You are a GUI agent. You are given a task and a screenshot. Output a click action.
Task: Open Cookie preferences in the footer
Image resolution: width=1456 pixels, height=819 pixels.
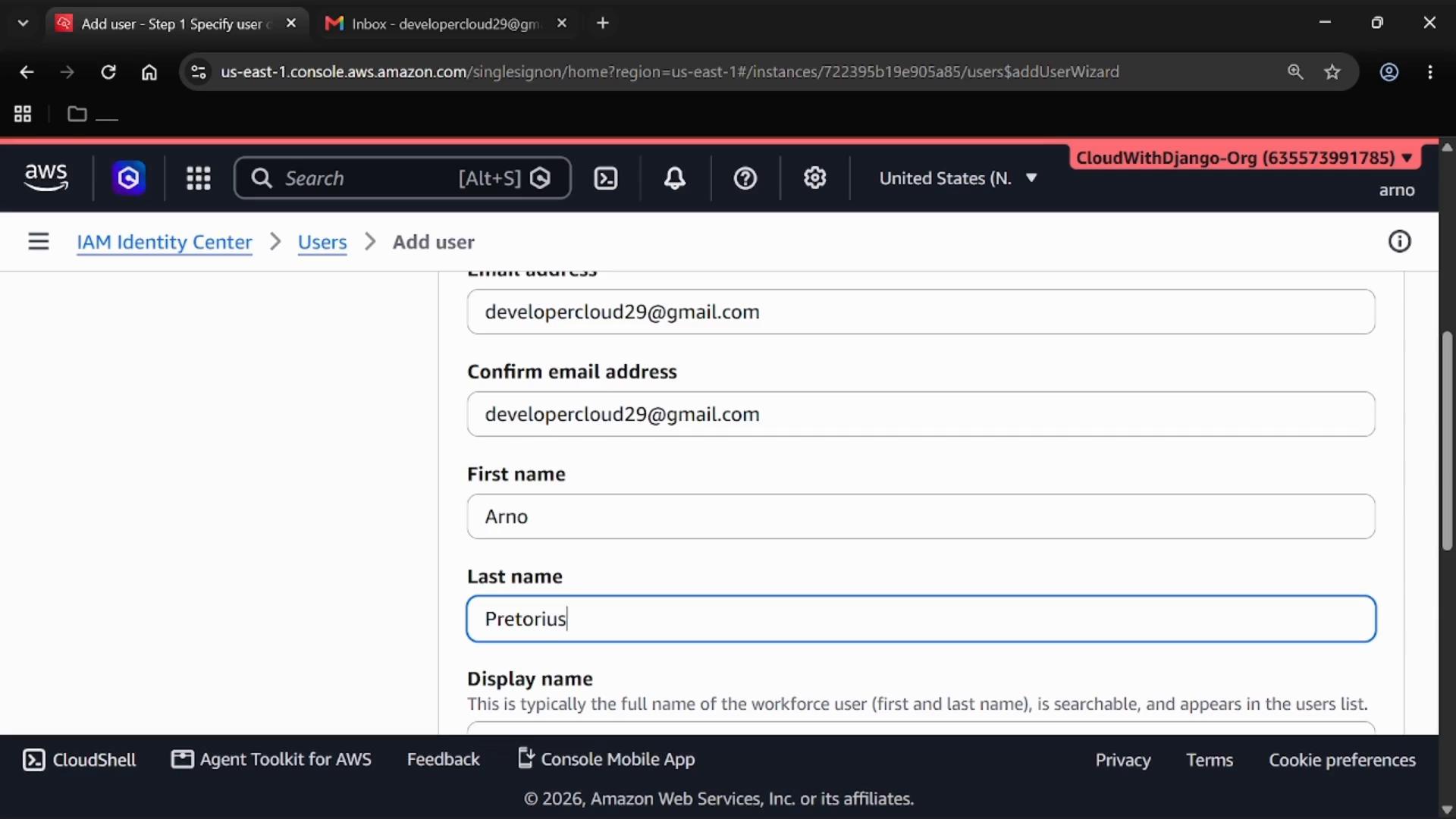(1342, 760)
